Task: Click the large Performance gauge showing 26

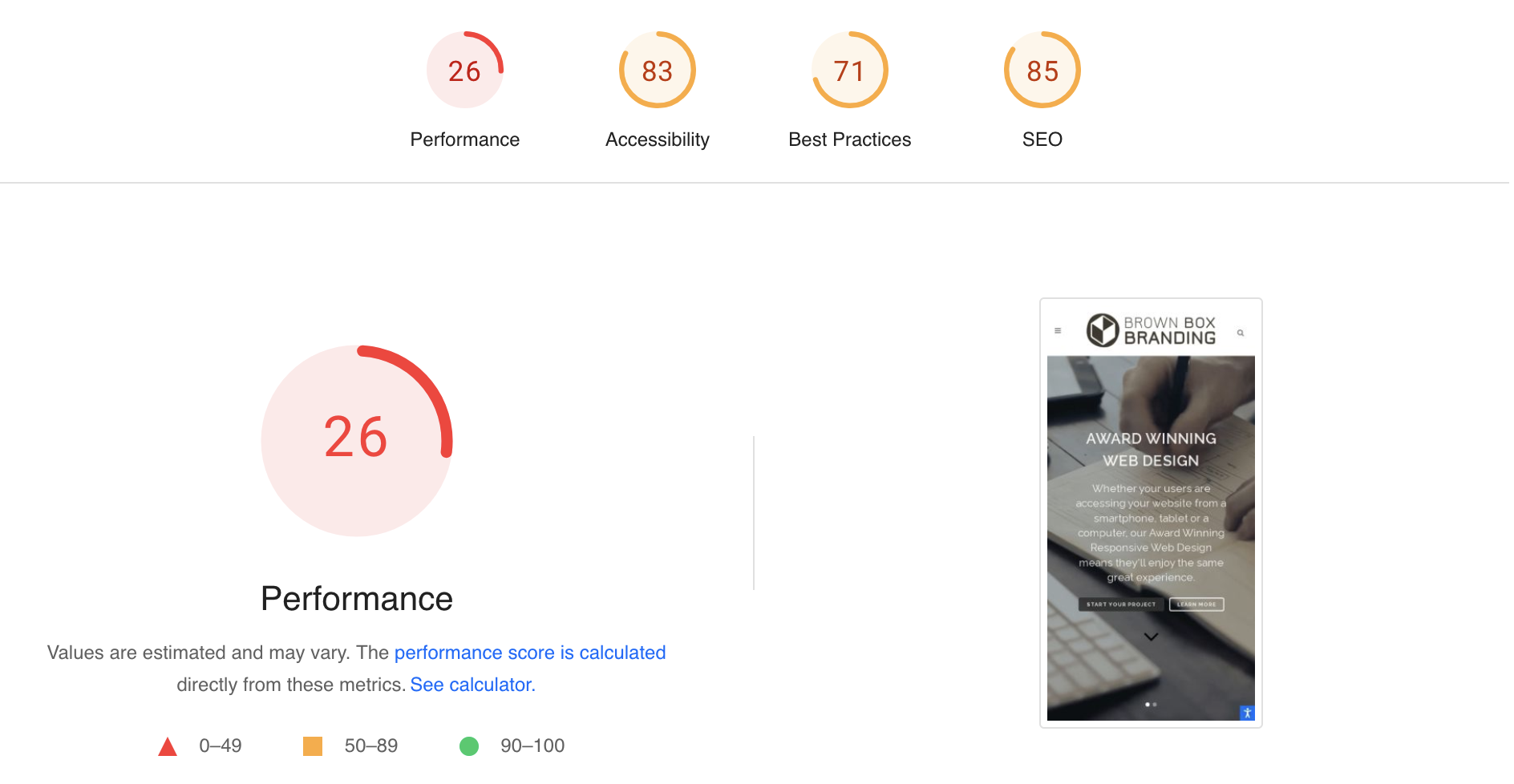Action: click(x=357, y=440)
